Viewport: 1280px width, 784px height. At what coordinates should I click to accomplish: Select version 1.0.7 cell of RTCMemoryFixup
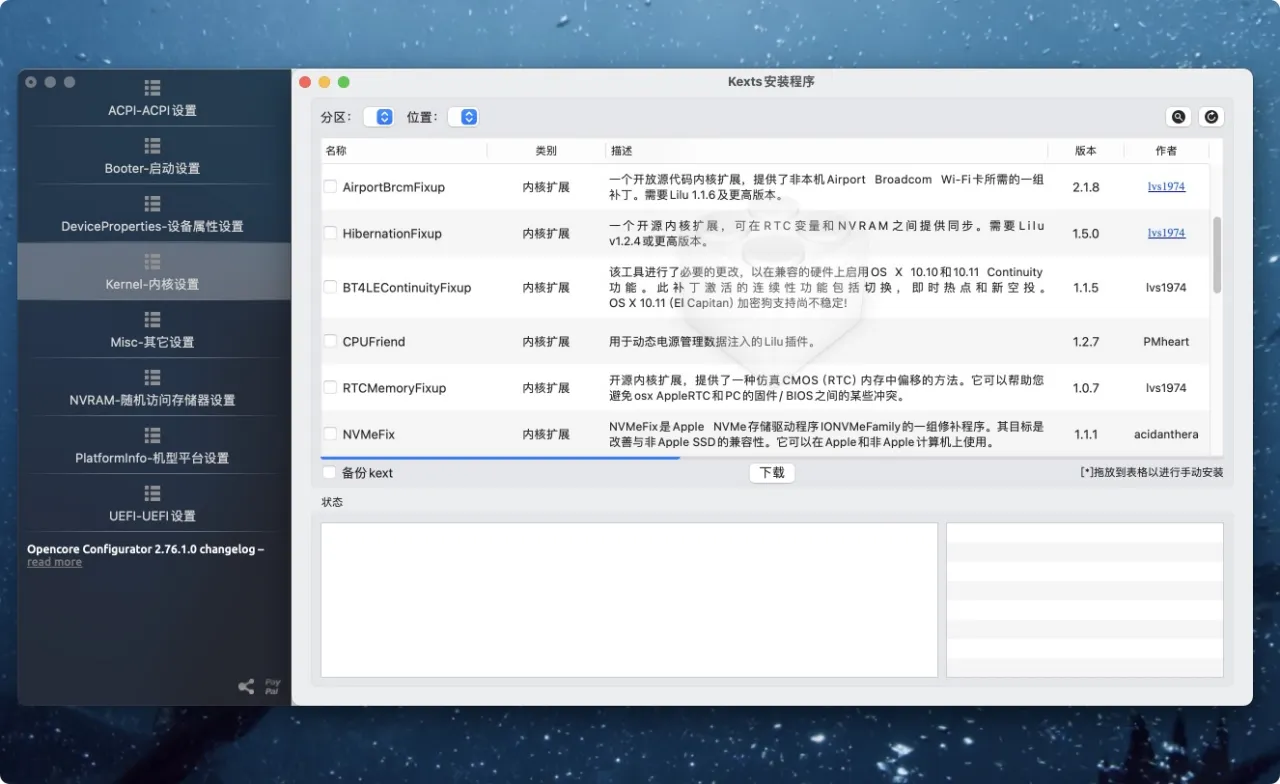[x=1086, y=387]
